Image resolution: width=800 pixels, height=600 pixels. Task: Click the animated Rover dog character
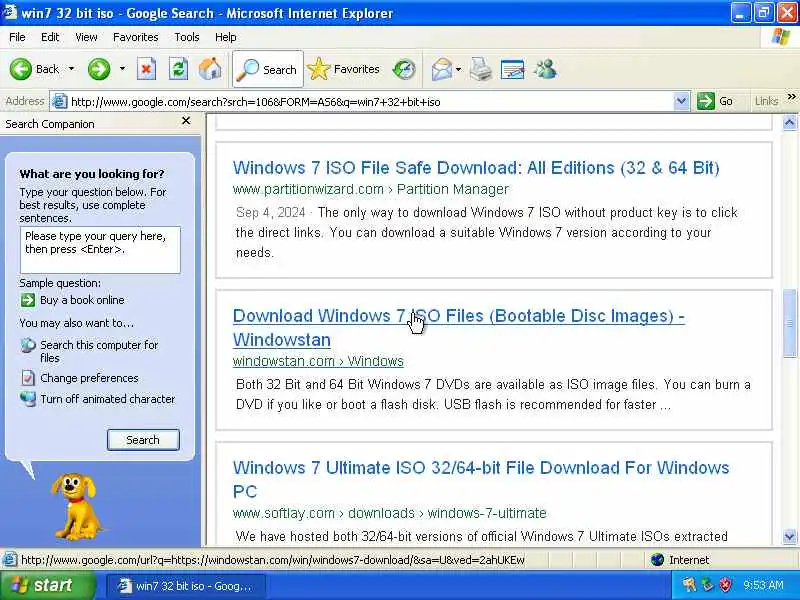(x=76, y=506)
